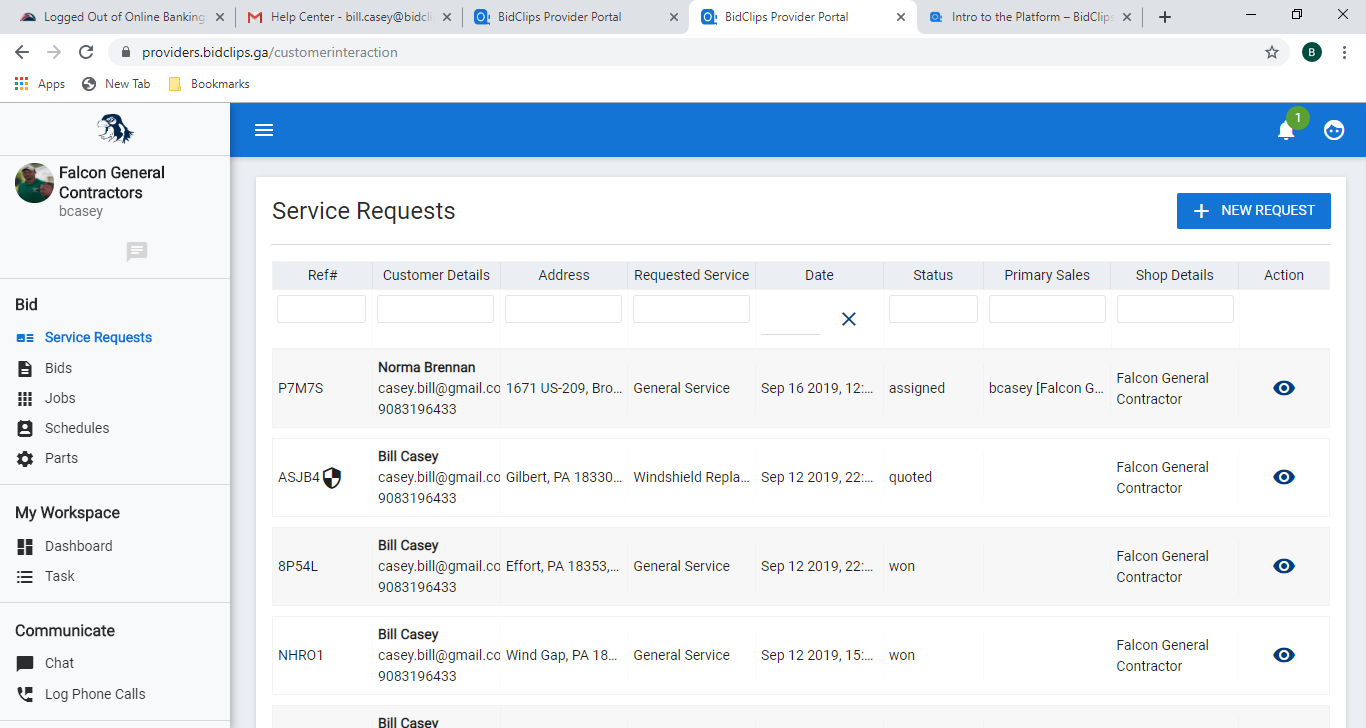View request NHRO1 with eye icon
Image resolution: width=1366 pixels, height=728 pixels.
point(1284,655)
